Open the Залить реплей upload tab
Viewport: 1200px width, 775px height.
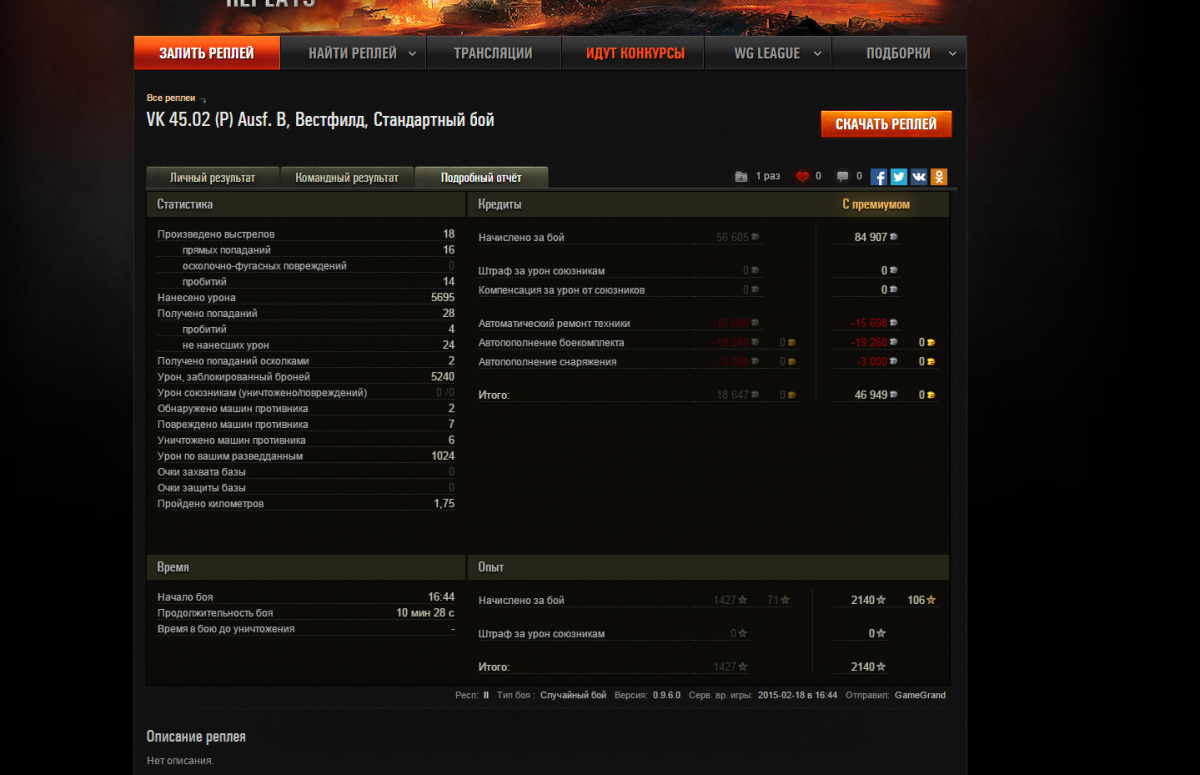tap(207, 53)
